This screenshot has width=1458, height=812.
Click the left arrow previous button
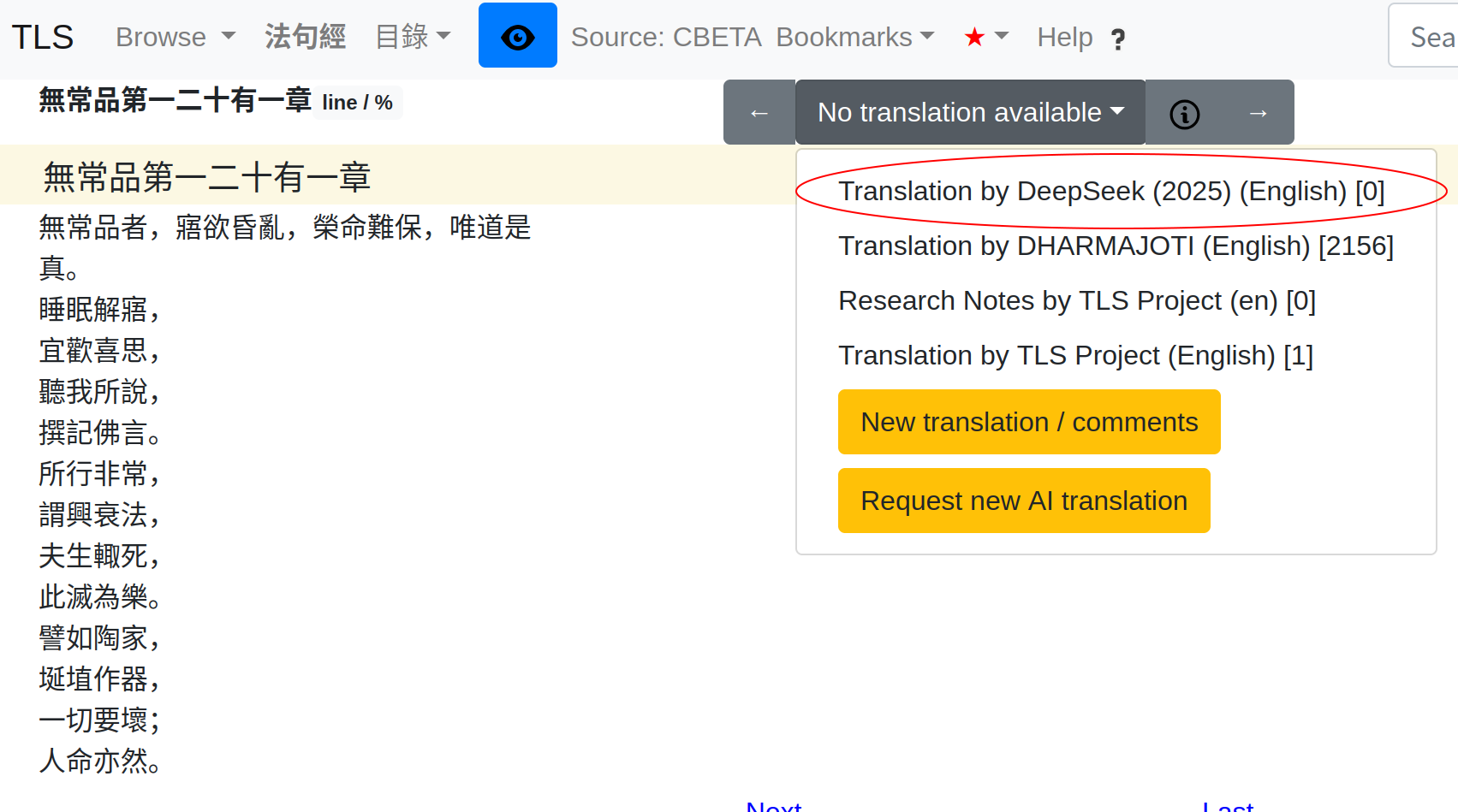pyautogui.click(x=759, y=113)
